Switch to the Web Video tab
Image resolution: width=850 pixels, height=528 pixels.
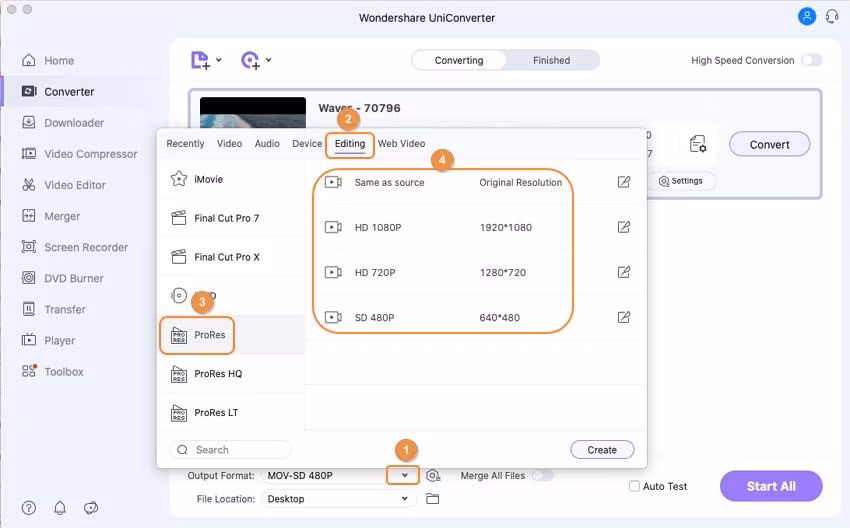(401, 144)
